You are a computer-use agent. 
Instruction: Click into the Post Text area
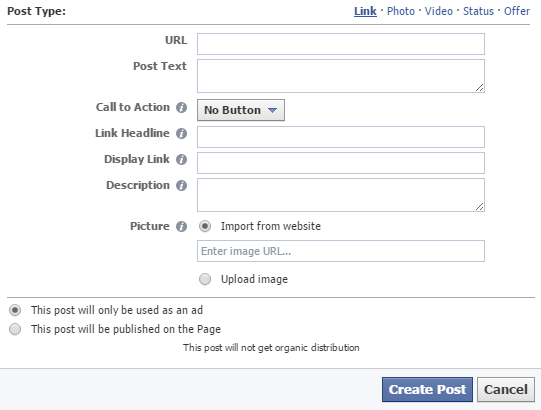(x=341, y=76)
